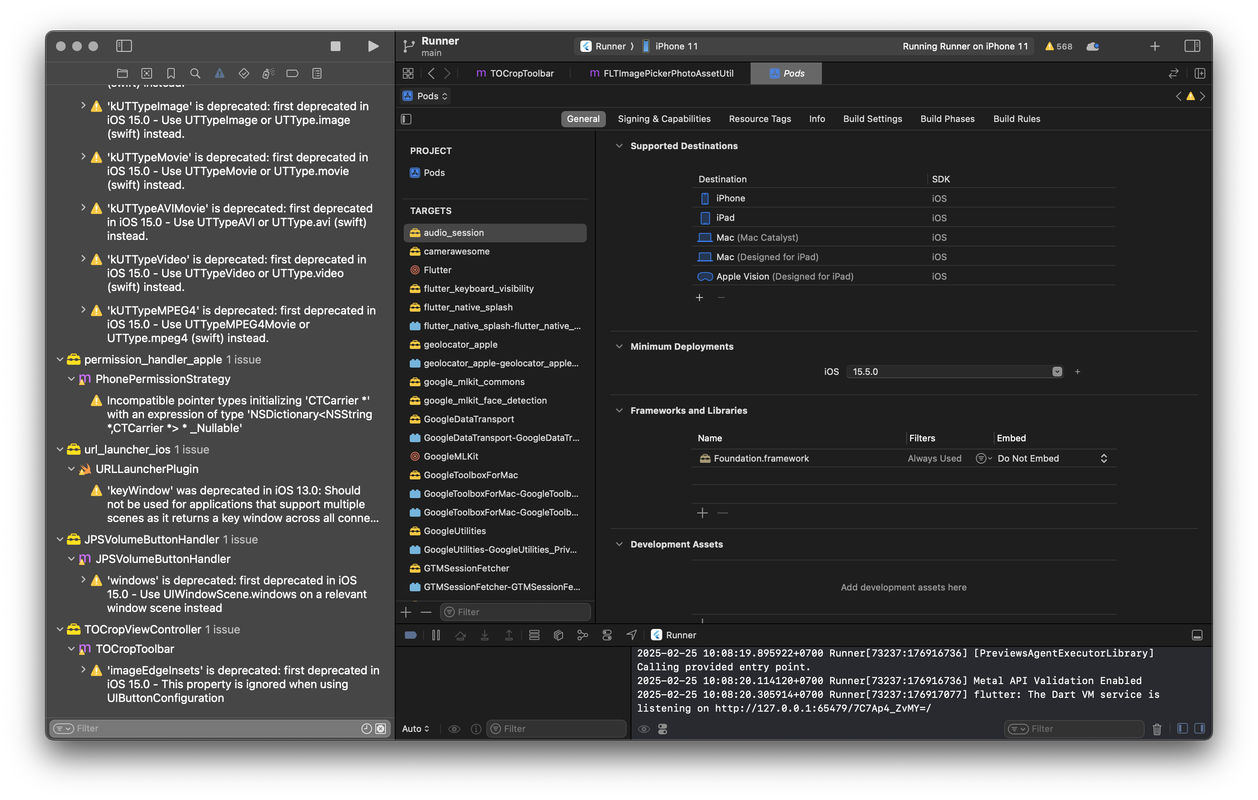Toggle the variables view pane
Screen dimensions: 1258x800
pos(1182,729)
